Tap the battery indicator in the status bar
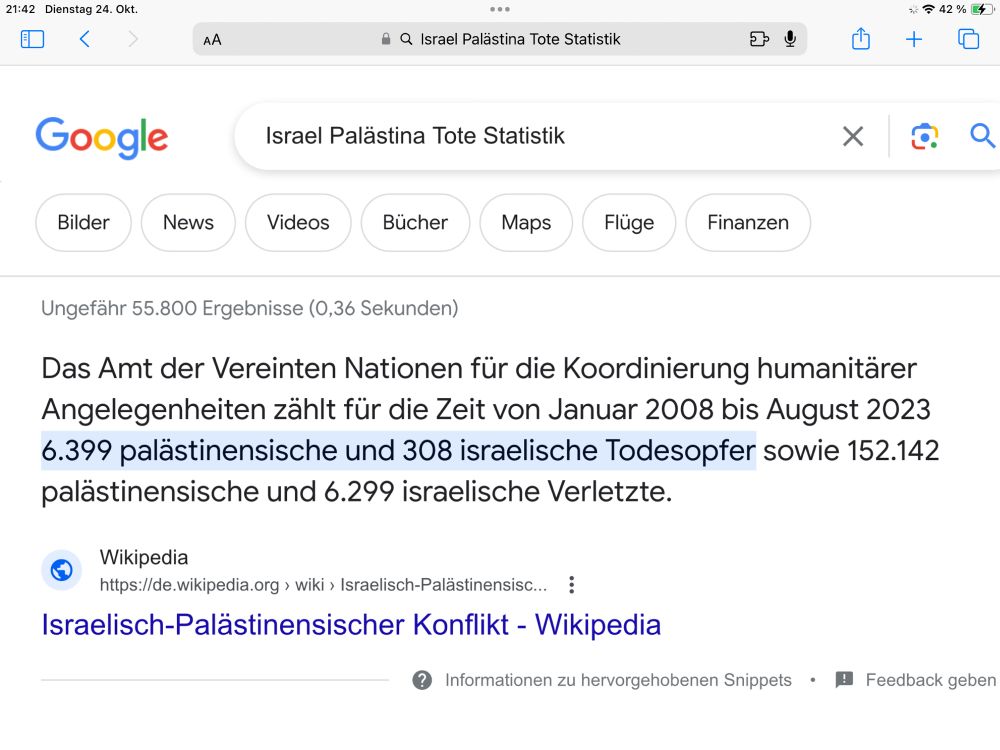This screenshot has height=750, width=1000. click(x=982, y=10)
